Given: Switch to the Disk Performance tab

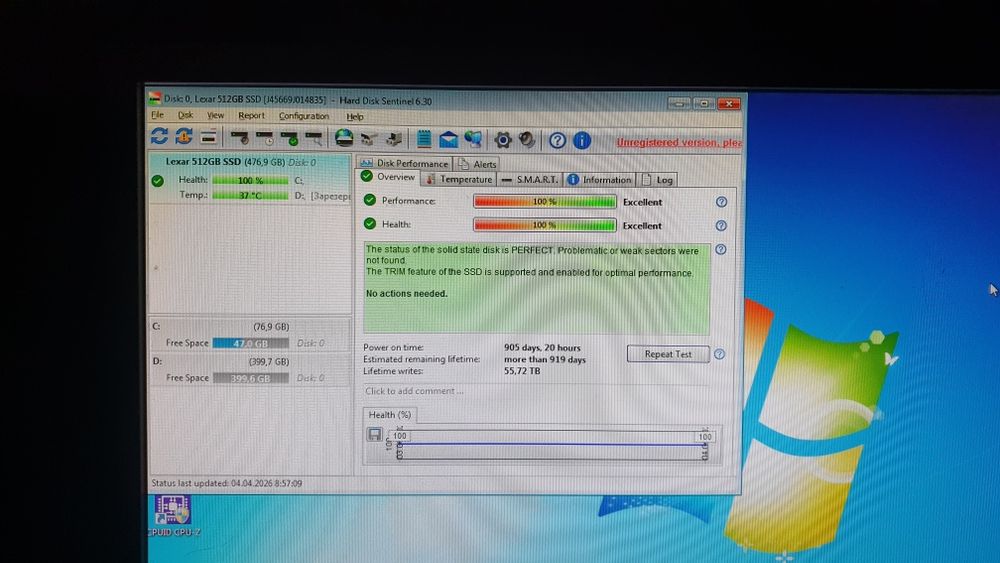Looking at the screenshot, I should click(404, 163).
